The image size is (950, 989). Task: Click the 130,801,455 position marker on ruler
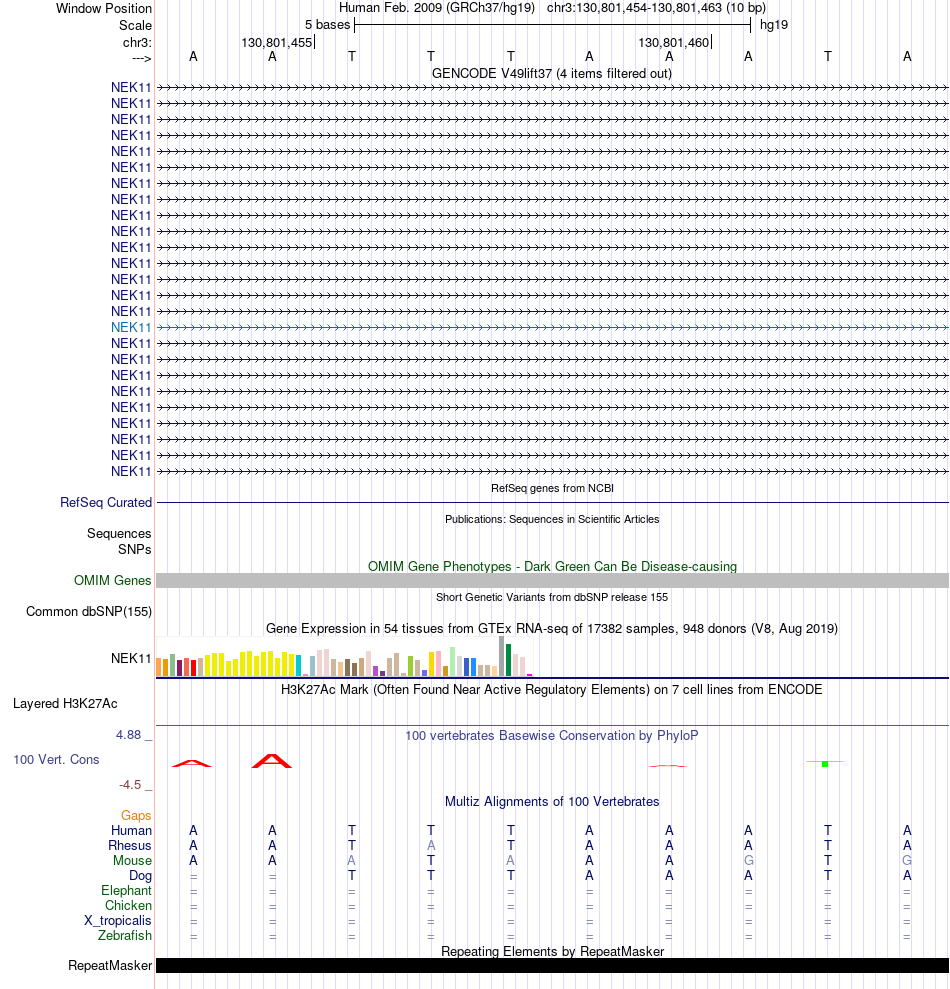click(278, 42)
